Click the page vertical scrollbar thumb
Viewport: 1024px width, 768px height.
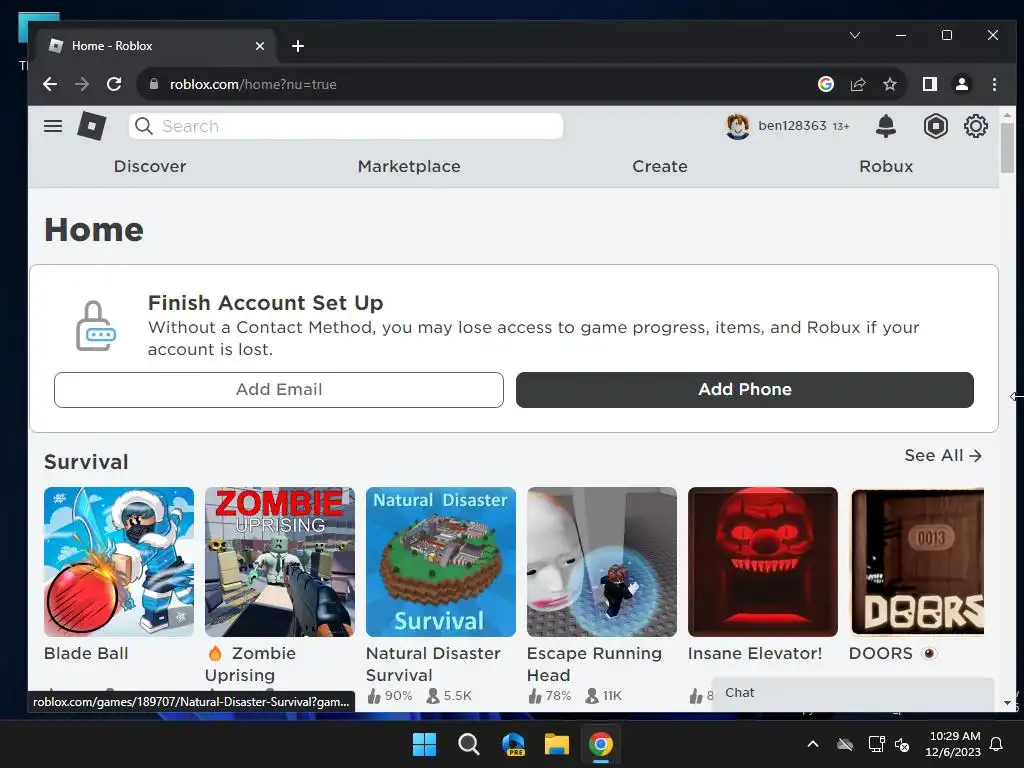click(x=1007, y=147)
